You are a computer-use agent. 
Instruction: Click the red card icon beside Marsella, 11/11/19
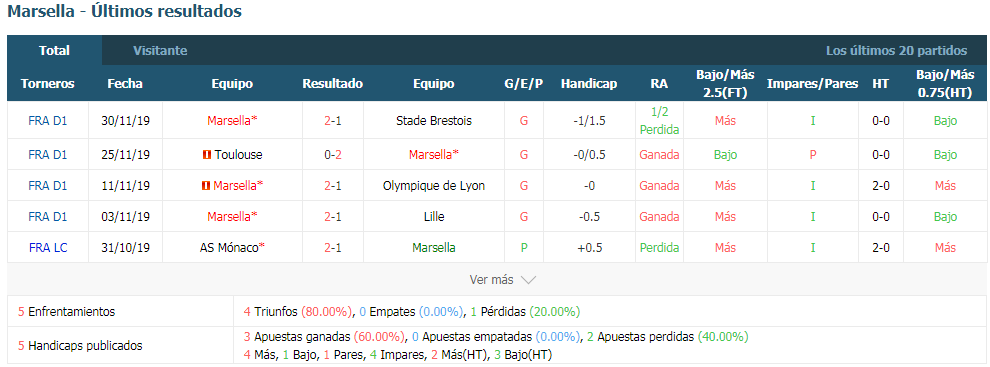tap(205, 186)
